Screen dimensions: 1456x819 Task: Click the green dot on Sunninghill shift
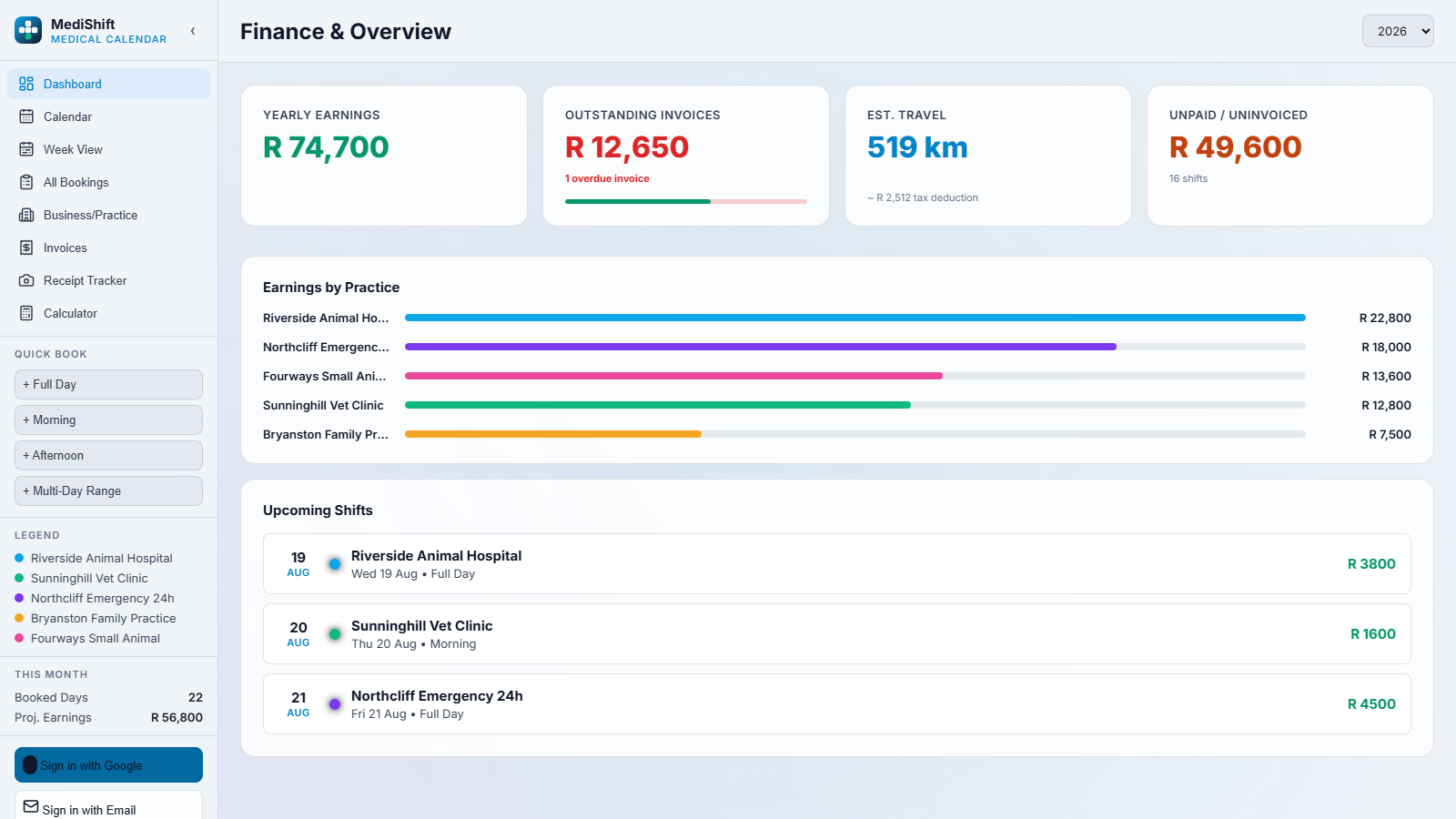335,634
